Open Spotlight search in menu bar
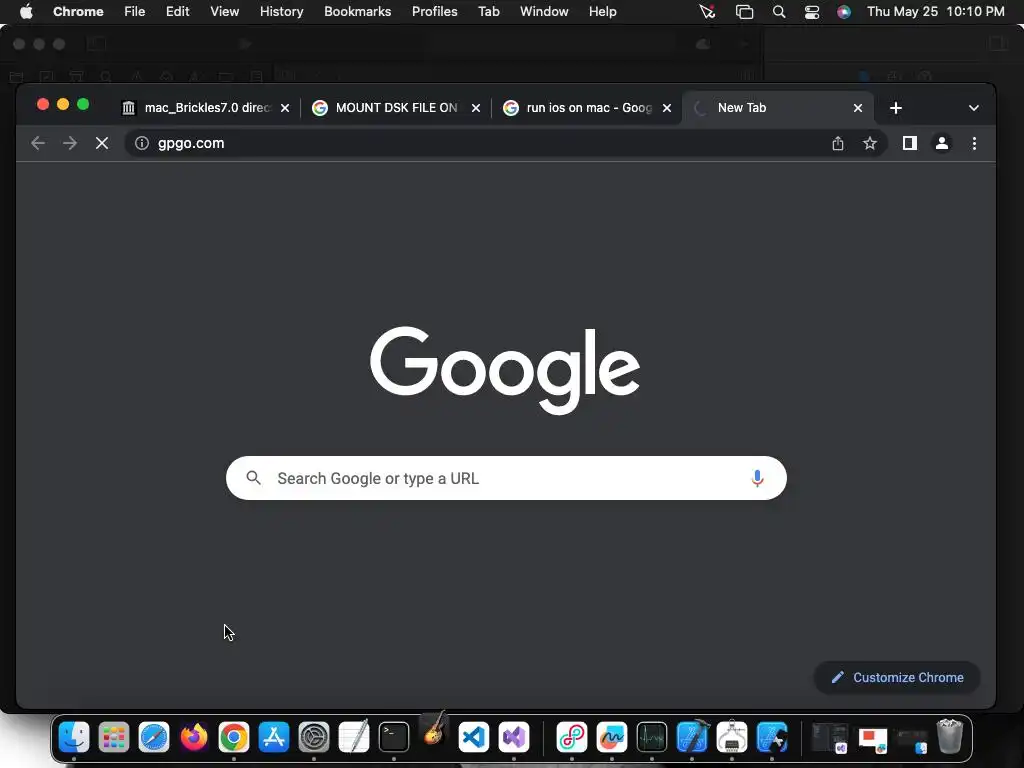Image resolution: width=1024 pixels, height=768 pixels. 778,12
